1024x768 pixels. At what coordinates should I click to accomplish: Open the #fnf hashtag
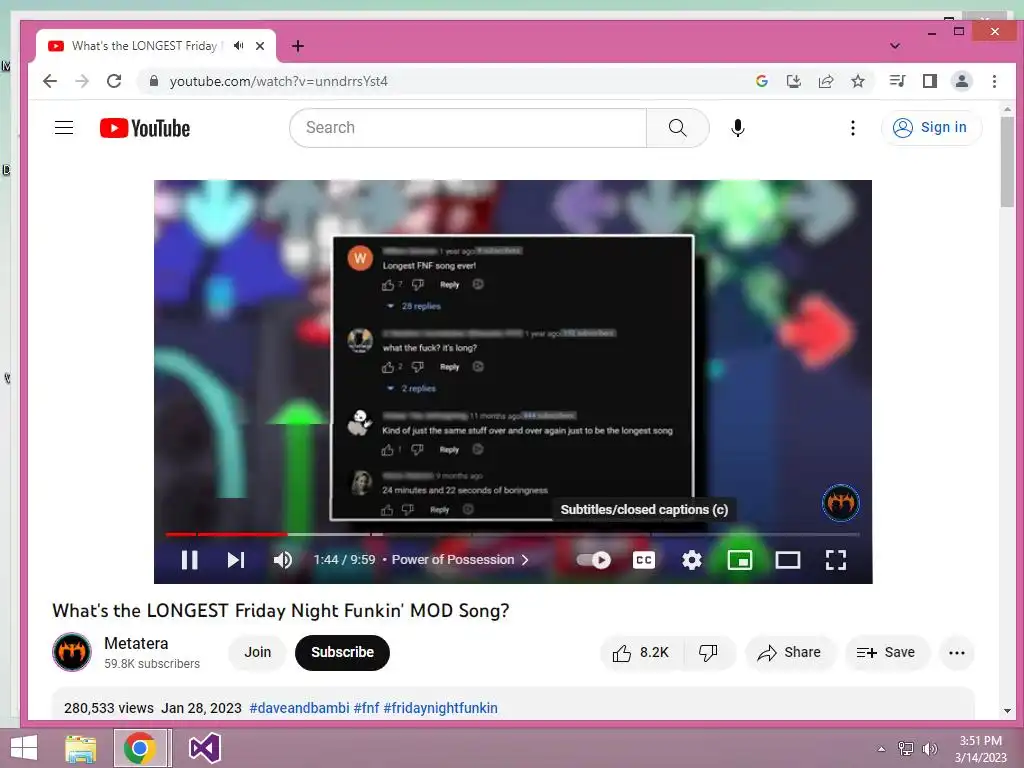click(x=366, y=708)
